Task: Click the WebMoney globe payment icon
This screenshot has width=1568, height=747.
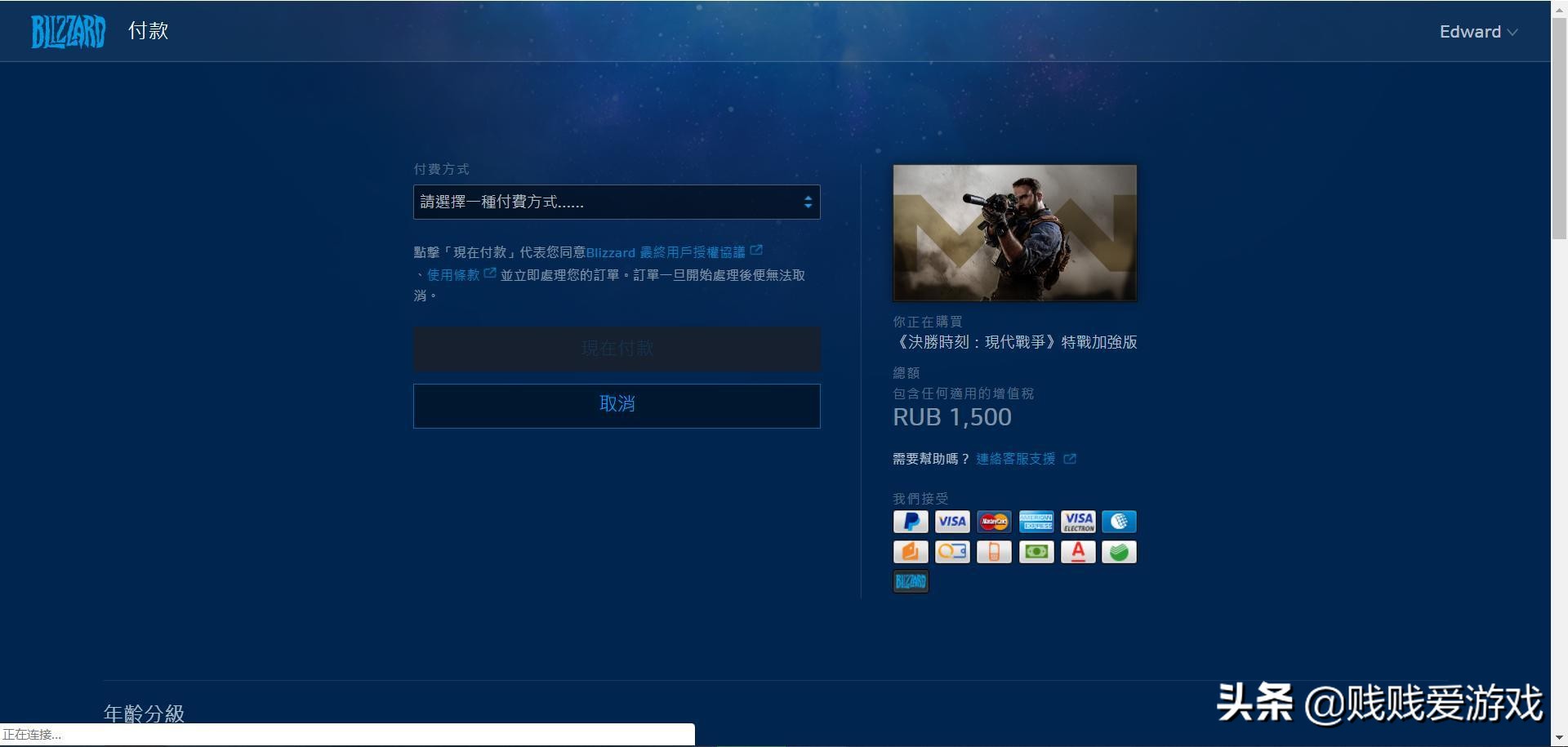Action: (1119, 522)
